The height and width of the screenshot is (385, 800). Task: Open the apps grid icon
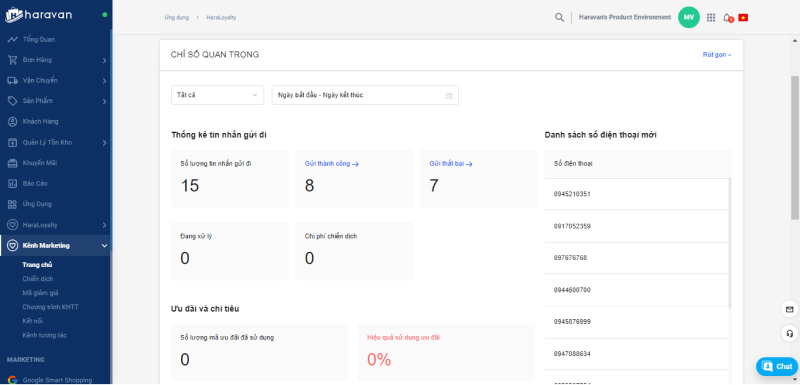(711, 17)
